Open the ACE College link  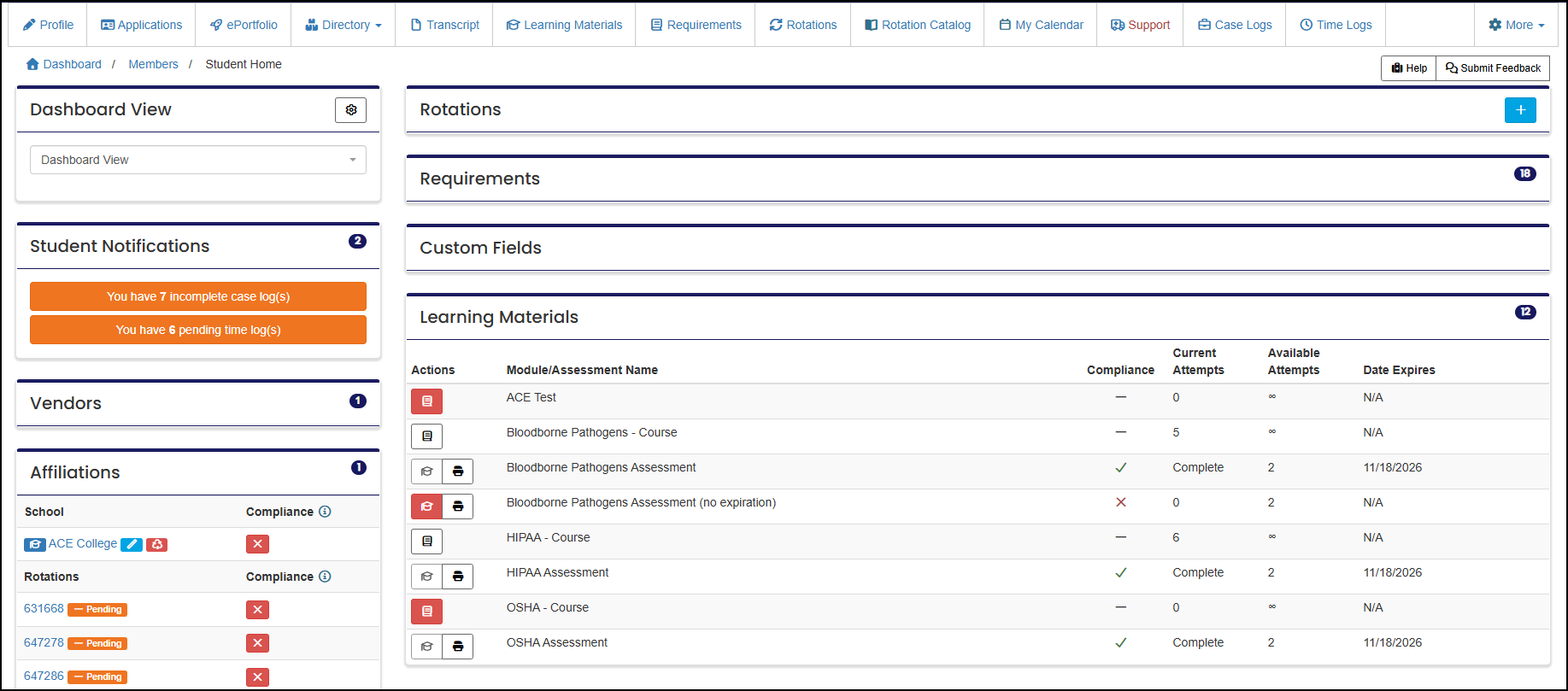tap(83, 544)
